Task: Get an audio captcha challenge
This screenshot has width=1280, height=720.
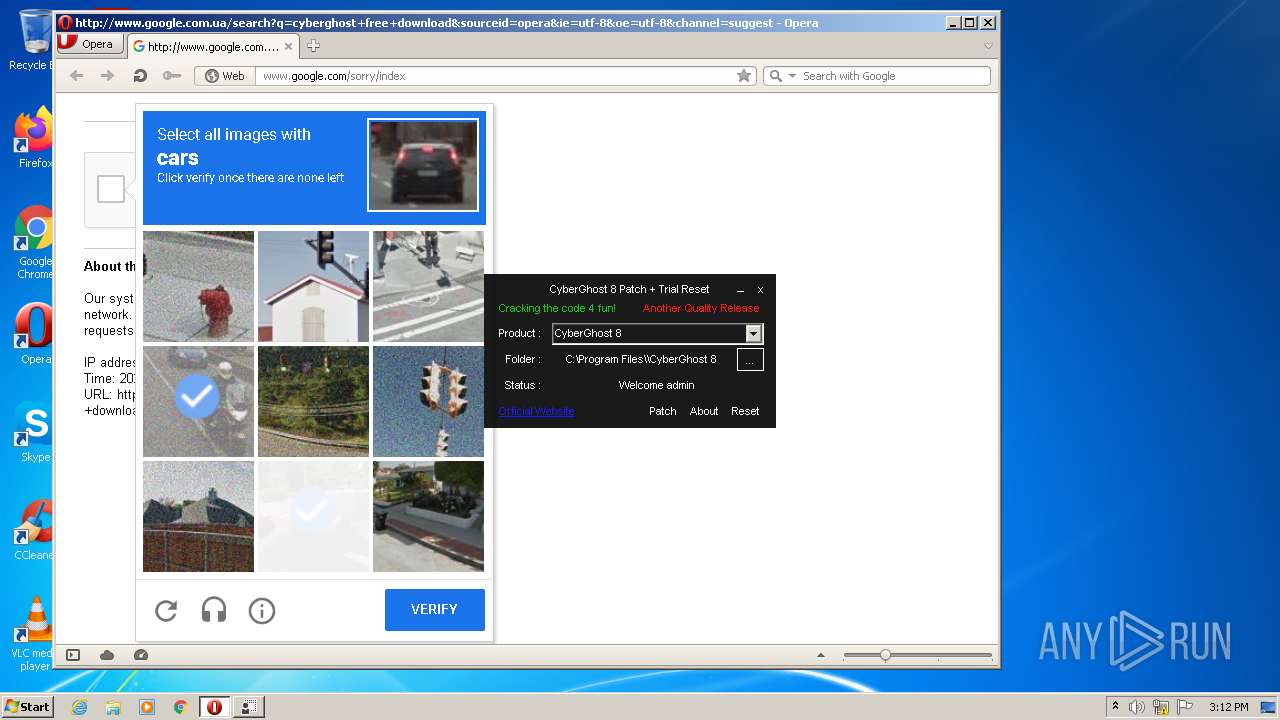Action: point(214,610)
